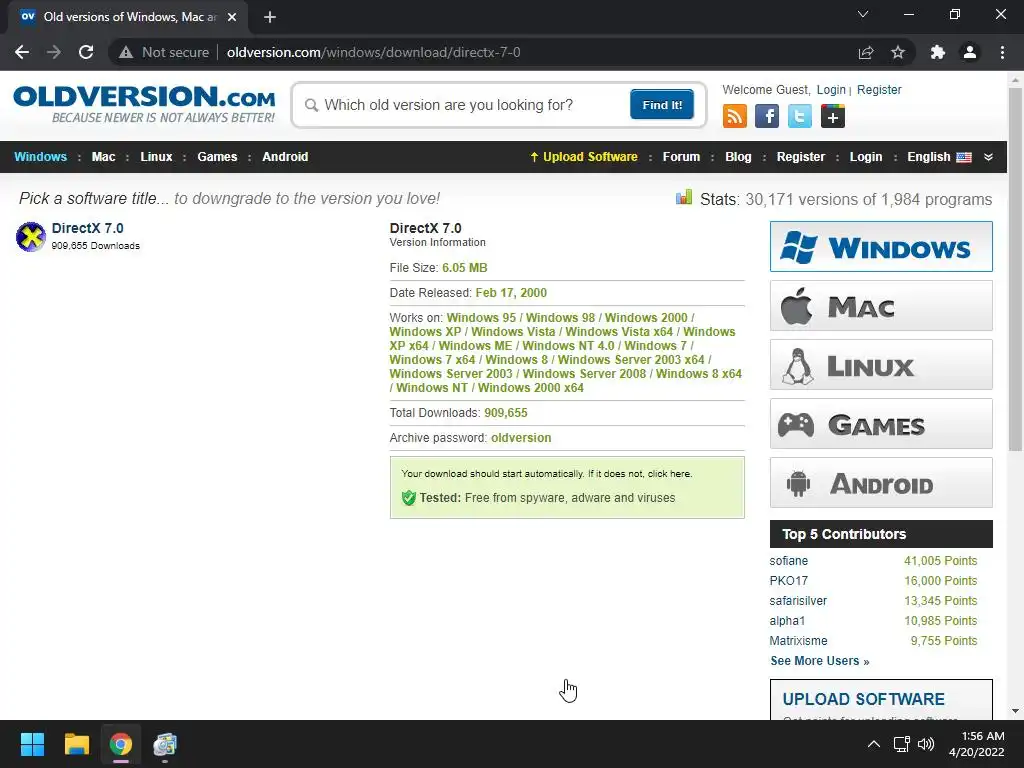Click the stats bar chart icon
The image size is (1024, 768).
[684, 197]
